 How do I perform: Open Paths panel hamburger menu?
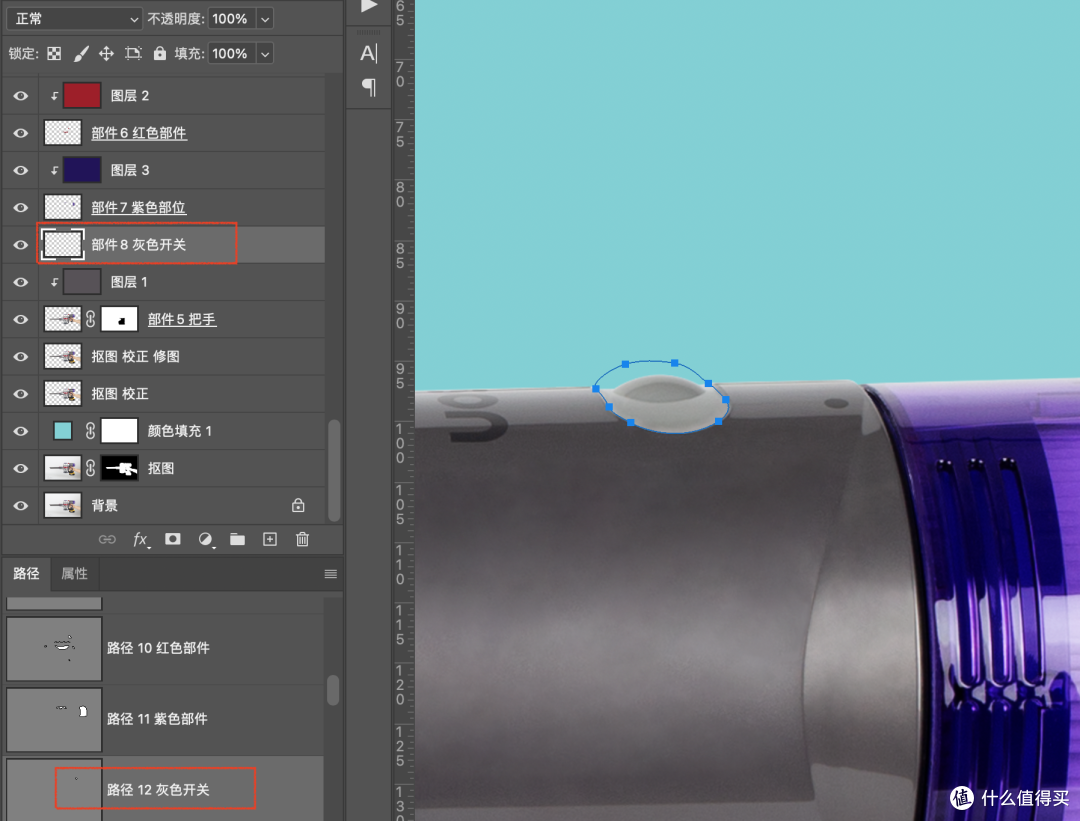click(331, 574)
